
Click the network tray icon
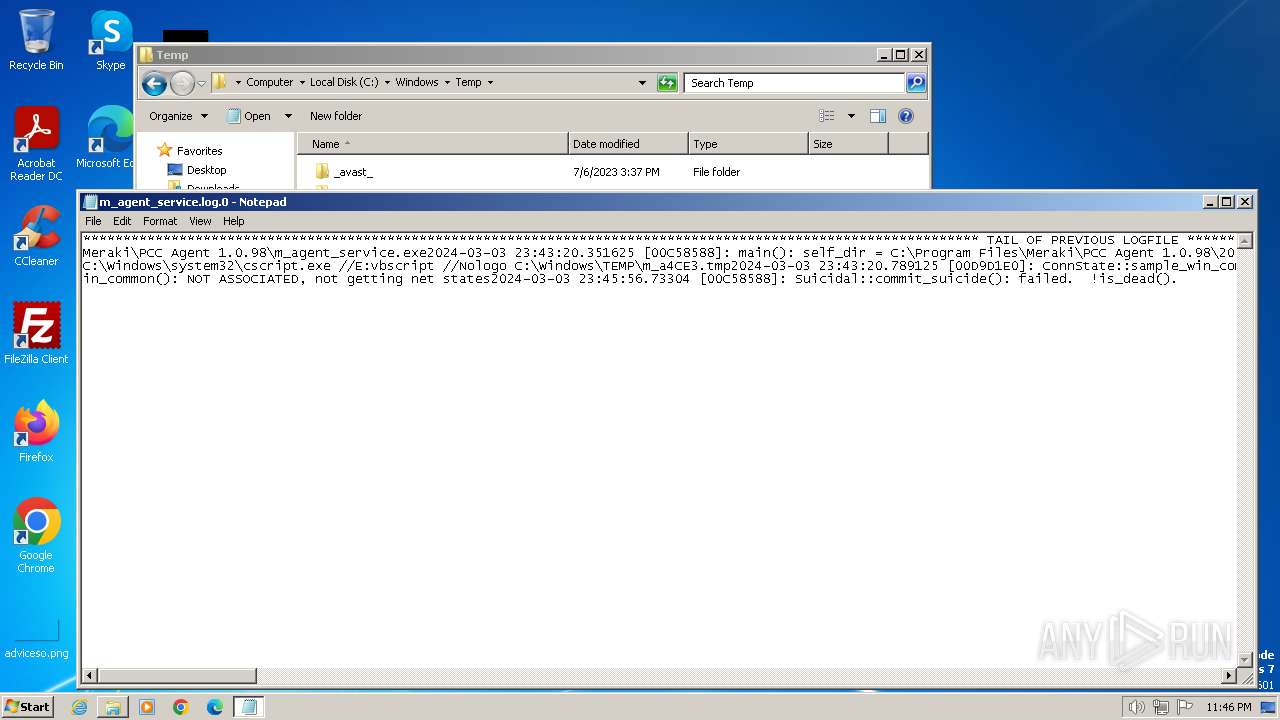click(1160, 707)
